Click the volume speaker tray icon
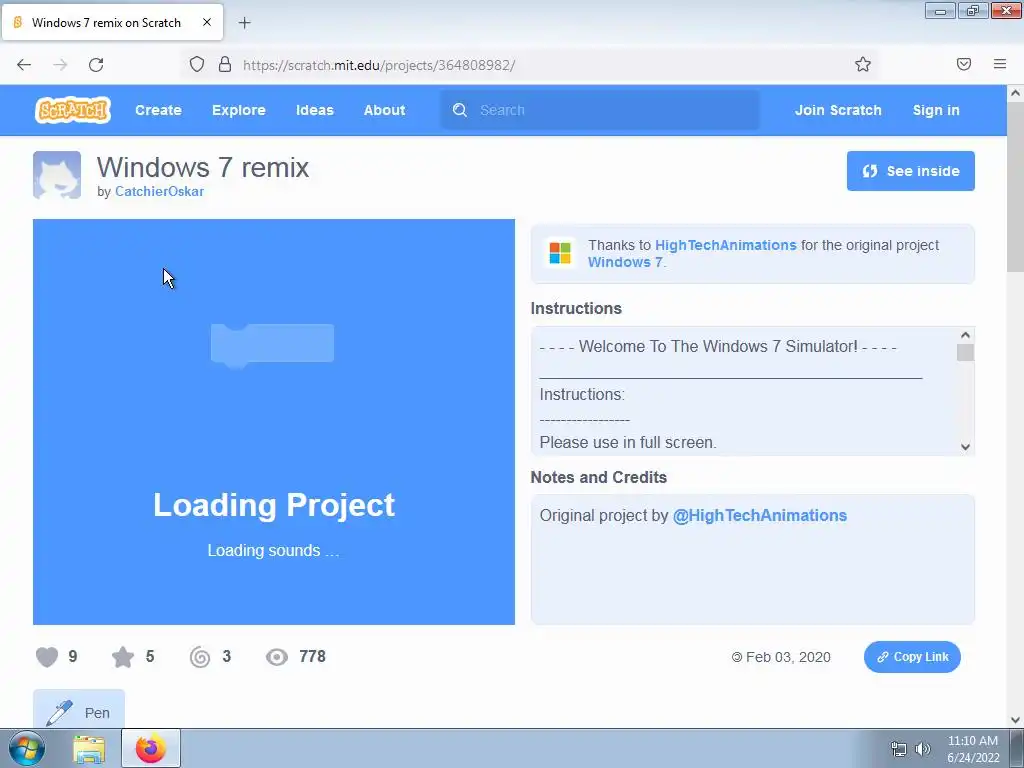1024x768 pixels. point(922,749)
